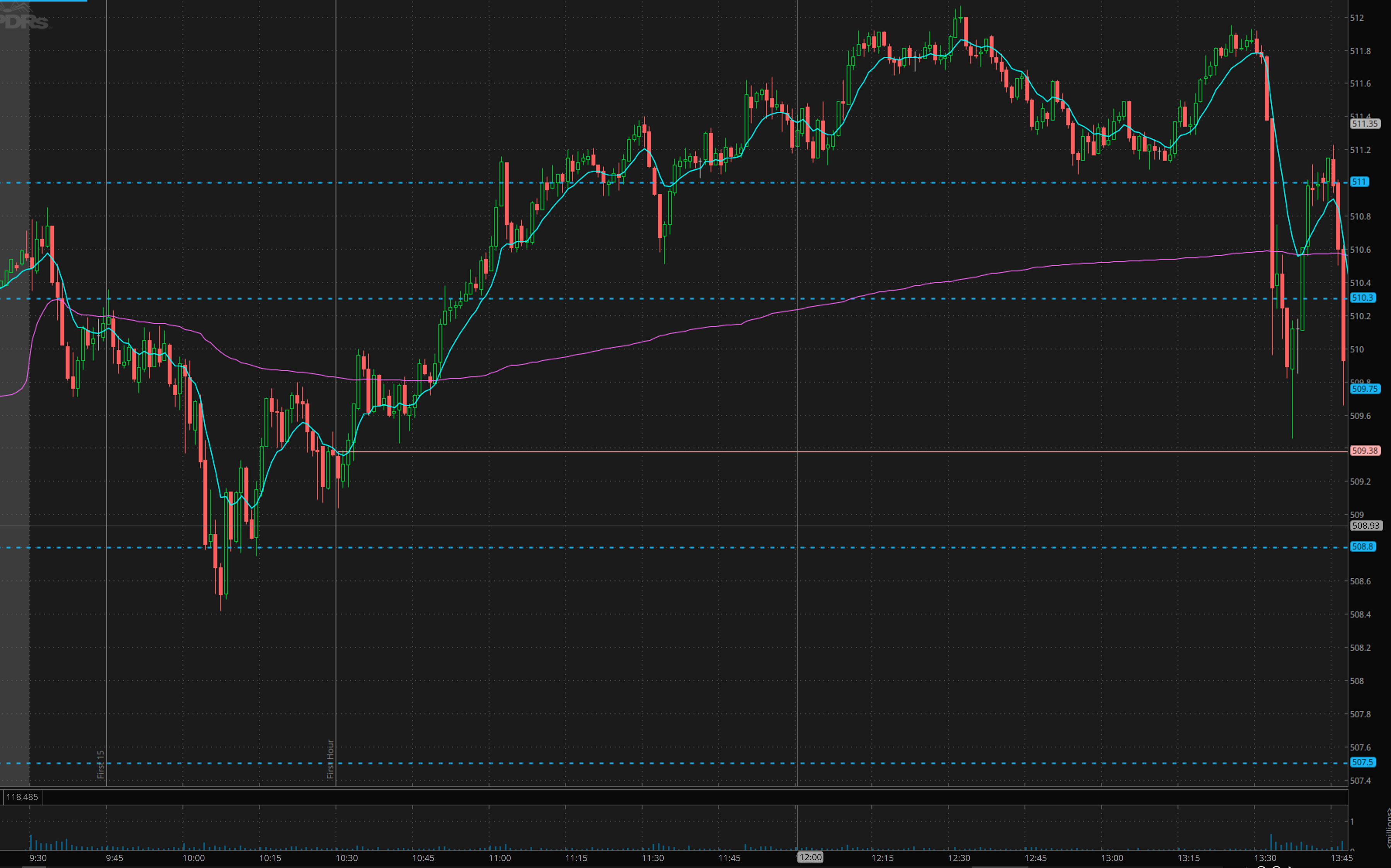Click the 13:30 time axis label
The image size is (1391, 868).
tap(1265, 858)
